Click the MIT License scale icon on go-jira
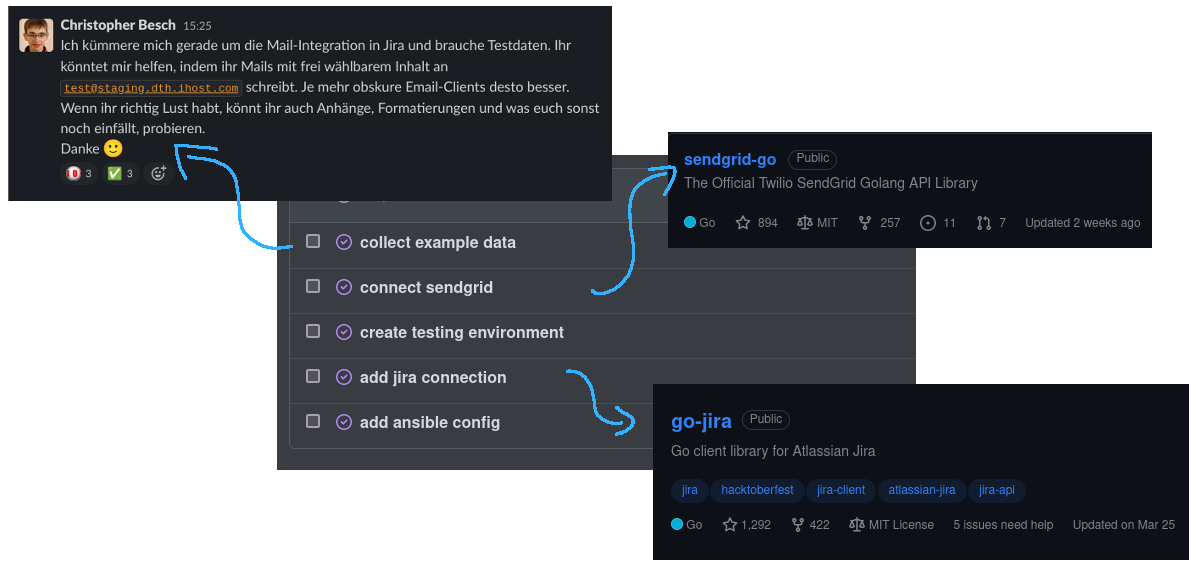Viewport: 1197px width, 567px height. [x=857, y=524]
